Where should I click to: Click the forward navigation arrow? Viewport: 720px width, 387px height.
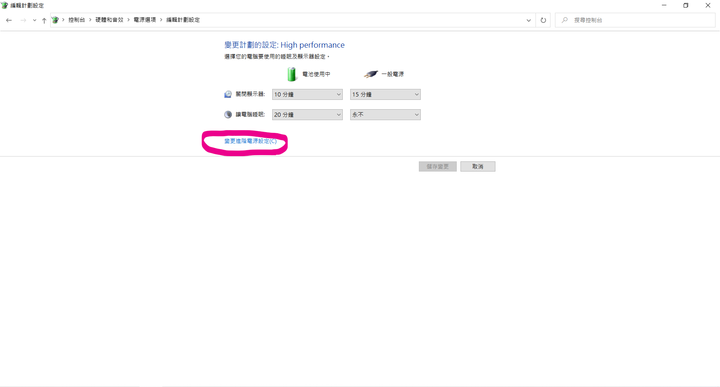pos(23,20)
